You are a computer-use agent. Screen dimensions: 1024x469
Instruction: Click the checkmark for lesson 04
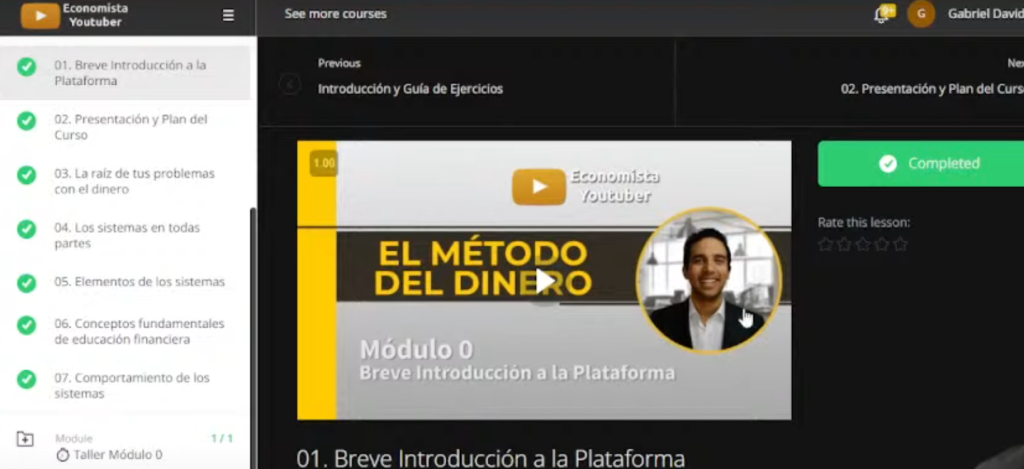pos(26,229)
